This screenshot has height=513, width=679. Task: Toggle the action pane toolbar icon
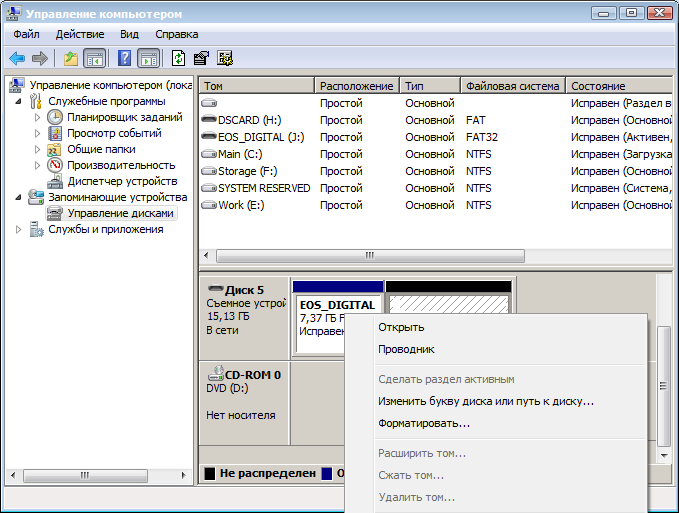click(148, 59)
